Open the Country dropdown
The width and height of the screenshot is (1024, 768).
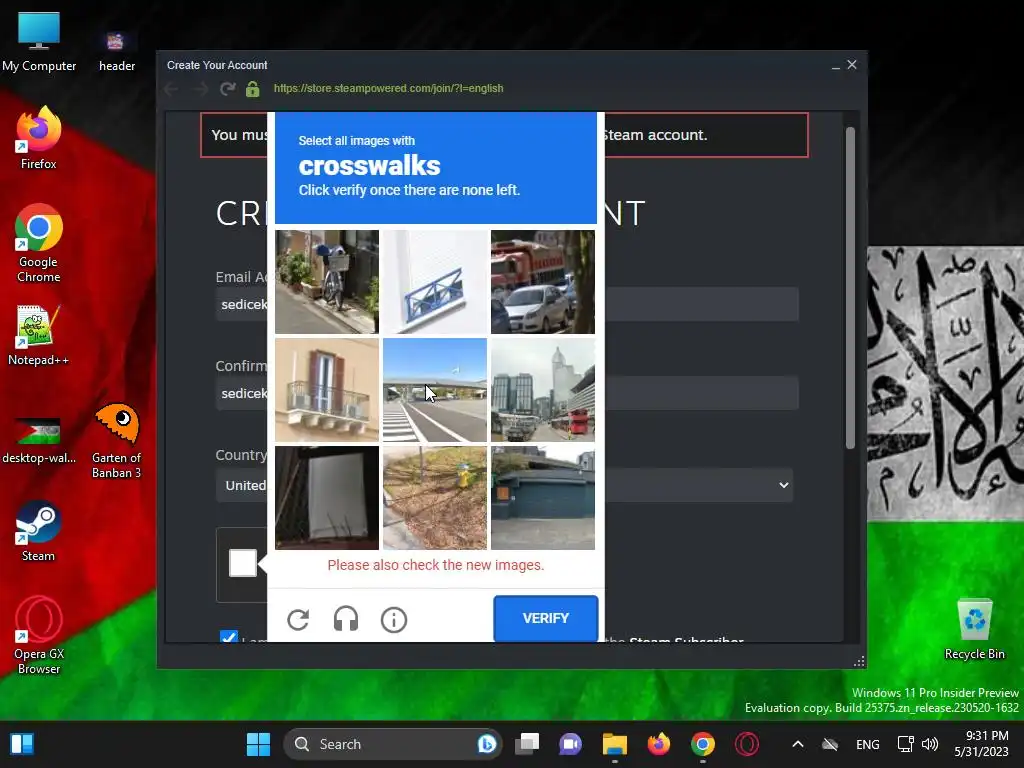pyautogui.click(x=504, y=485)
